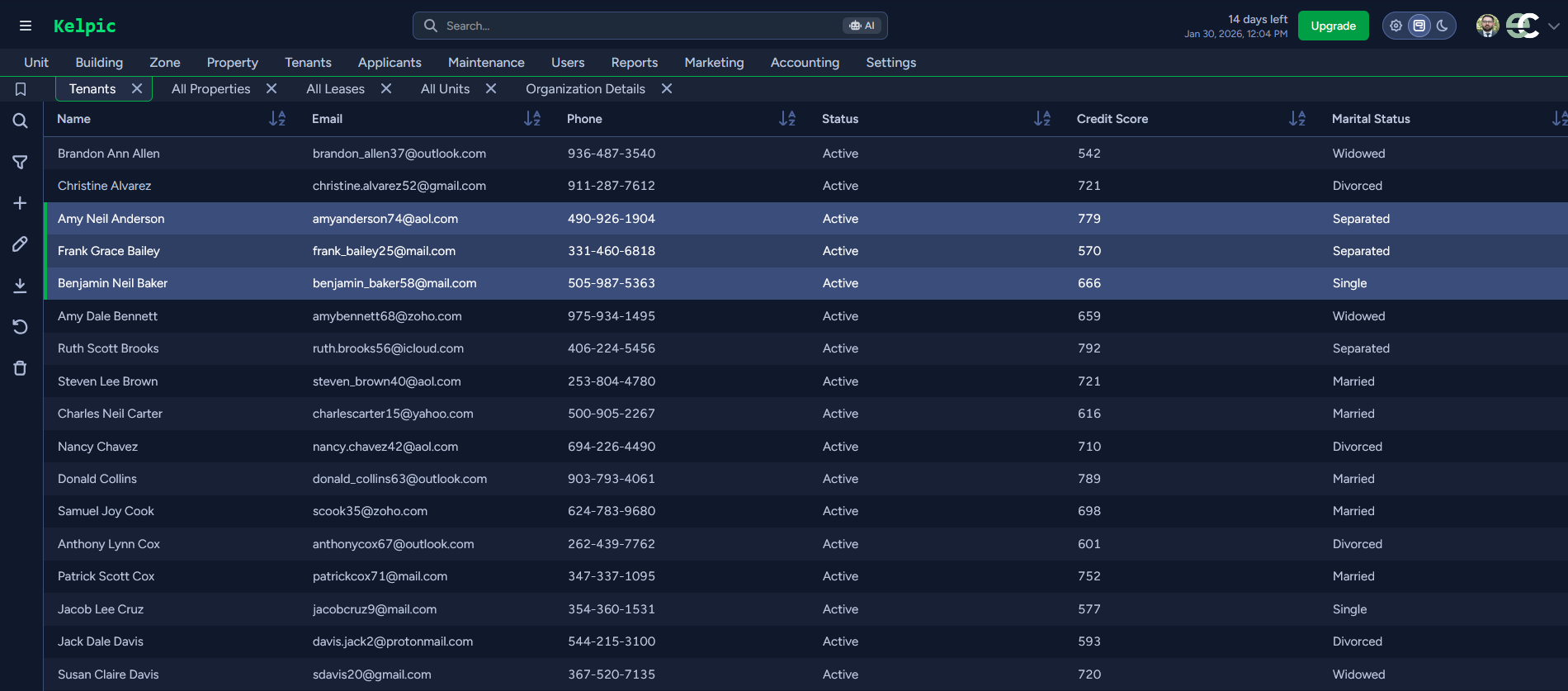Sort by the Name column icon
The image size is (1568, 691).
pyautogui.click(x=277, y=119)
